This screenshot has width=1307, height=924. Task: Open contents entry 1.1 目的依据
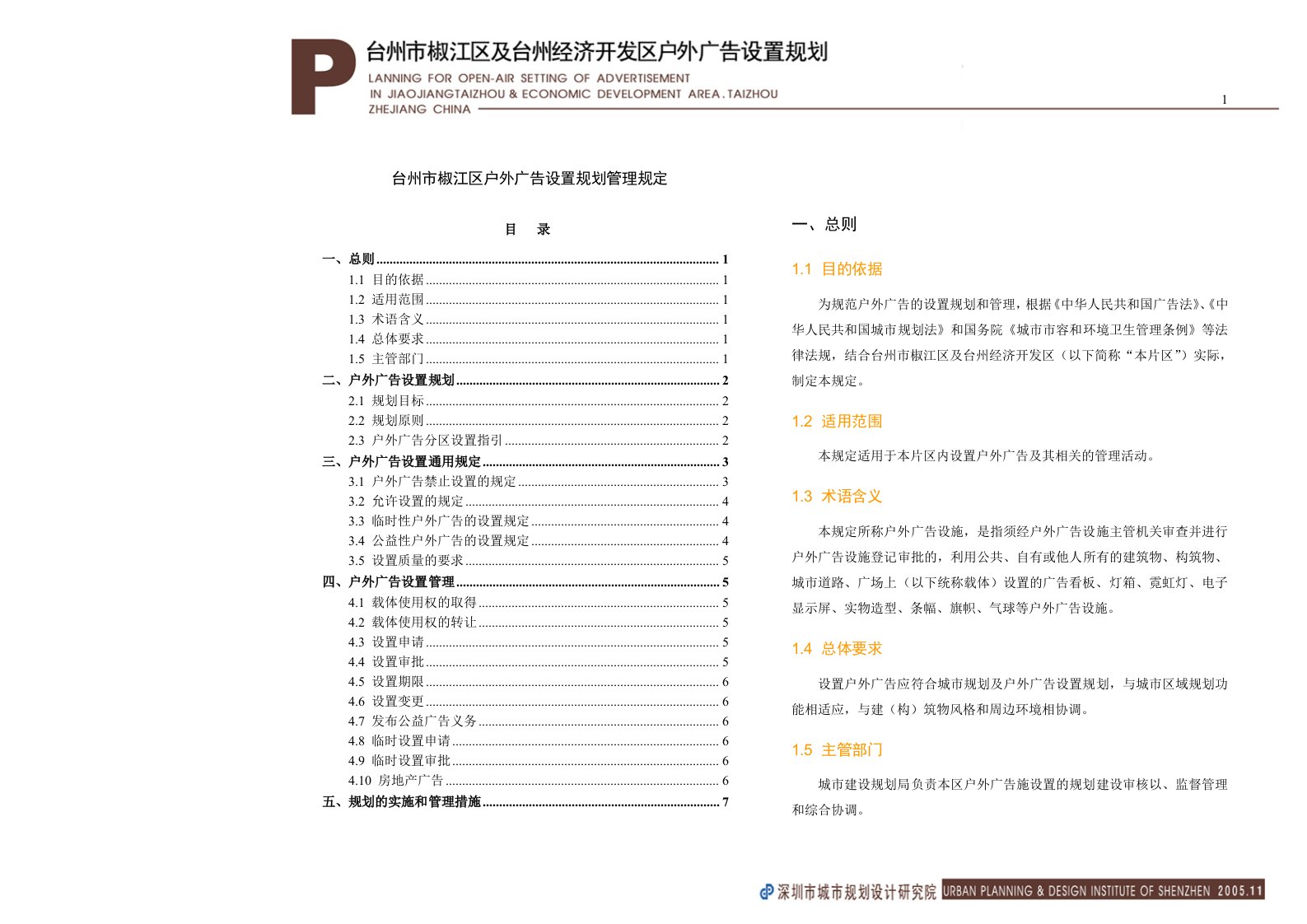point(538,280)
